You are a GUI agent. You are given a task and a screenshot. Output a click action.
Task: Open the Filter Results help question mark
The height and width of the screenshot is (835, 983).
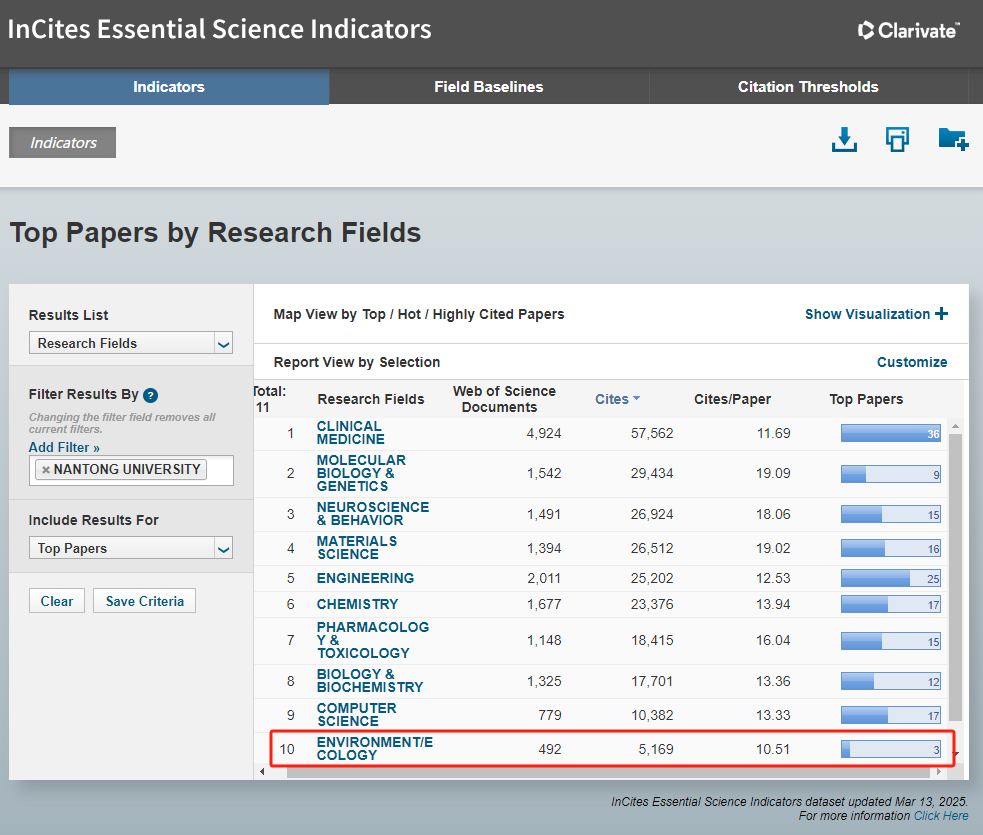[150, 395]
